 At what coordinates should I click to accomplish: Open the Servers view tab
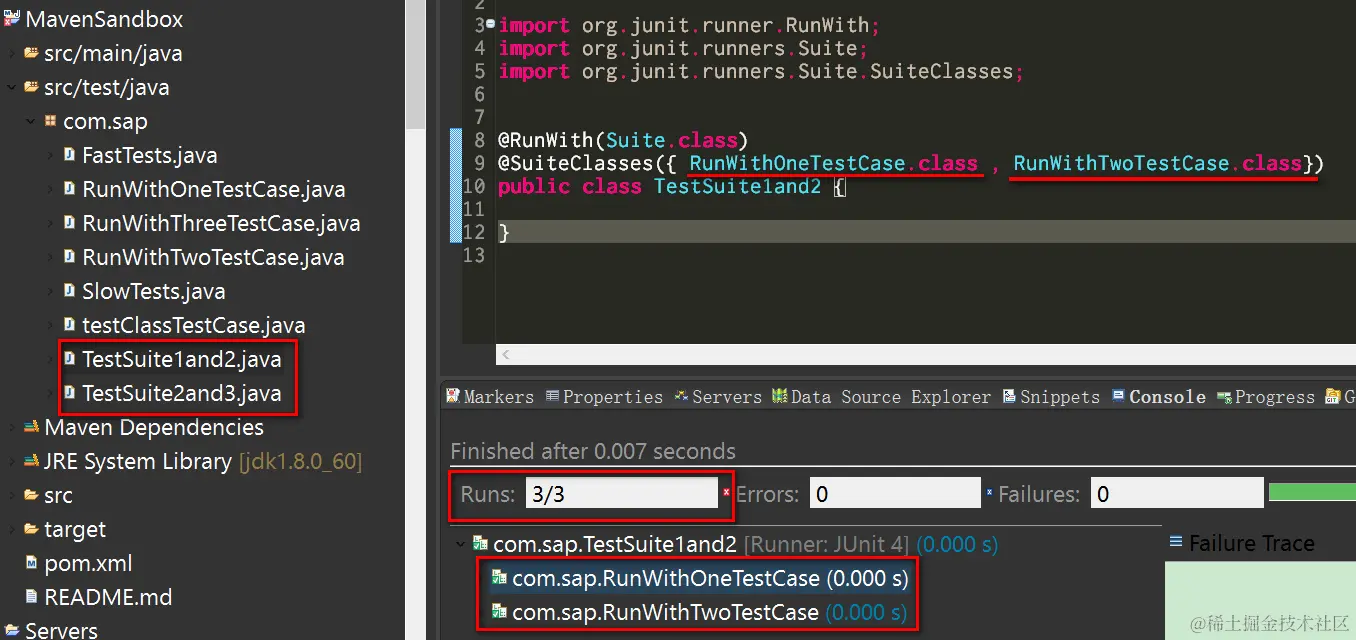(718, 397)
